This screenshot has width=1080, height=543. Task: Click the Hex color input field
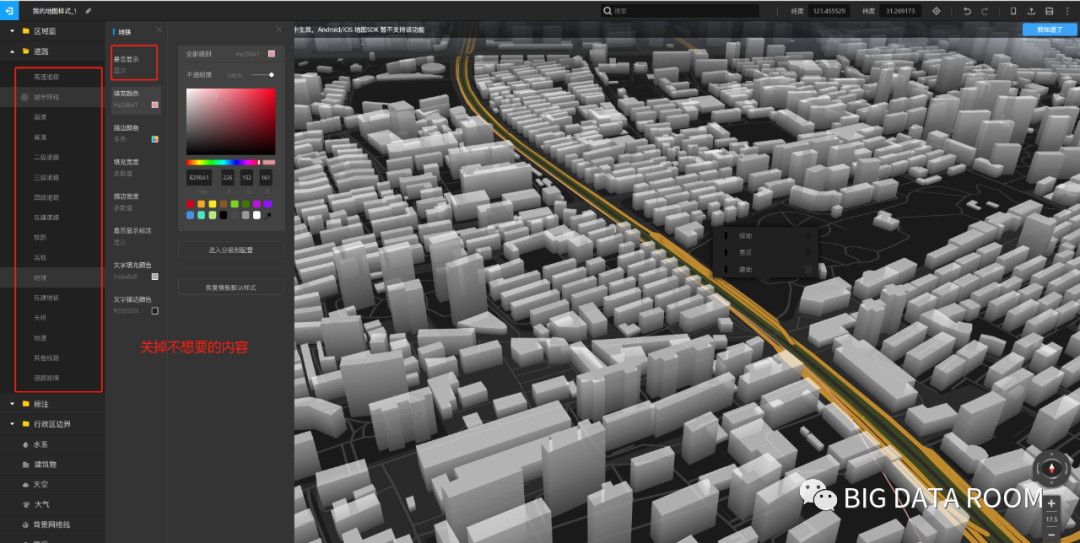[200, 178]
